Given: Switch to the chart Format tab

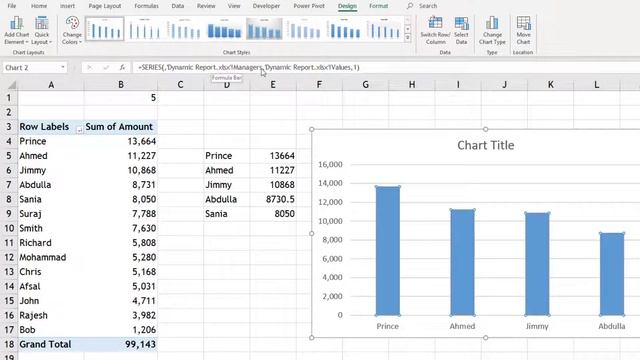Looking at the screenshot, I should tap(378, 6).
